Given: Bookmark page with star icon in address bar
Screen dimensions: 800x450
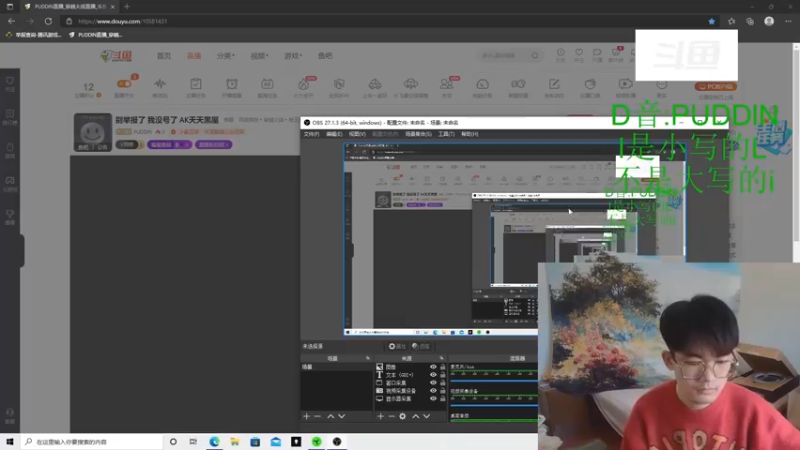Looking at the screenshot, I should click(x=711, y=21).
